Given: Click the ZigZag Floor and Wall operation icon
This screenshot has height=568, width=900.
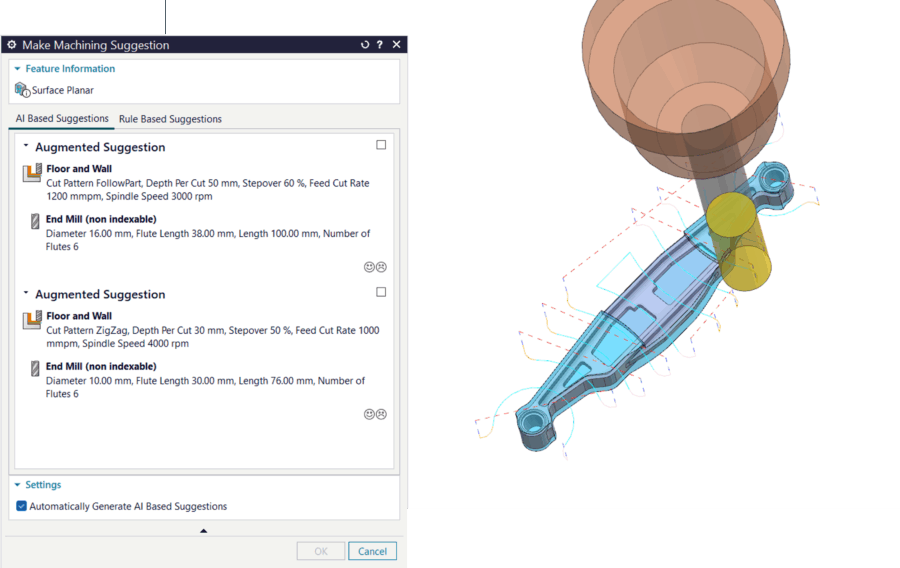Looking at the screenshot, I should [32, 321].
